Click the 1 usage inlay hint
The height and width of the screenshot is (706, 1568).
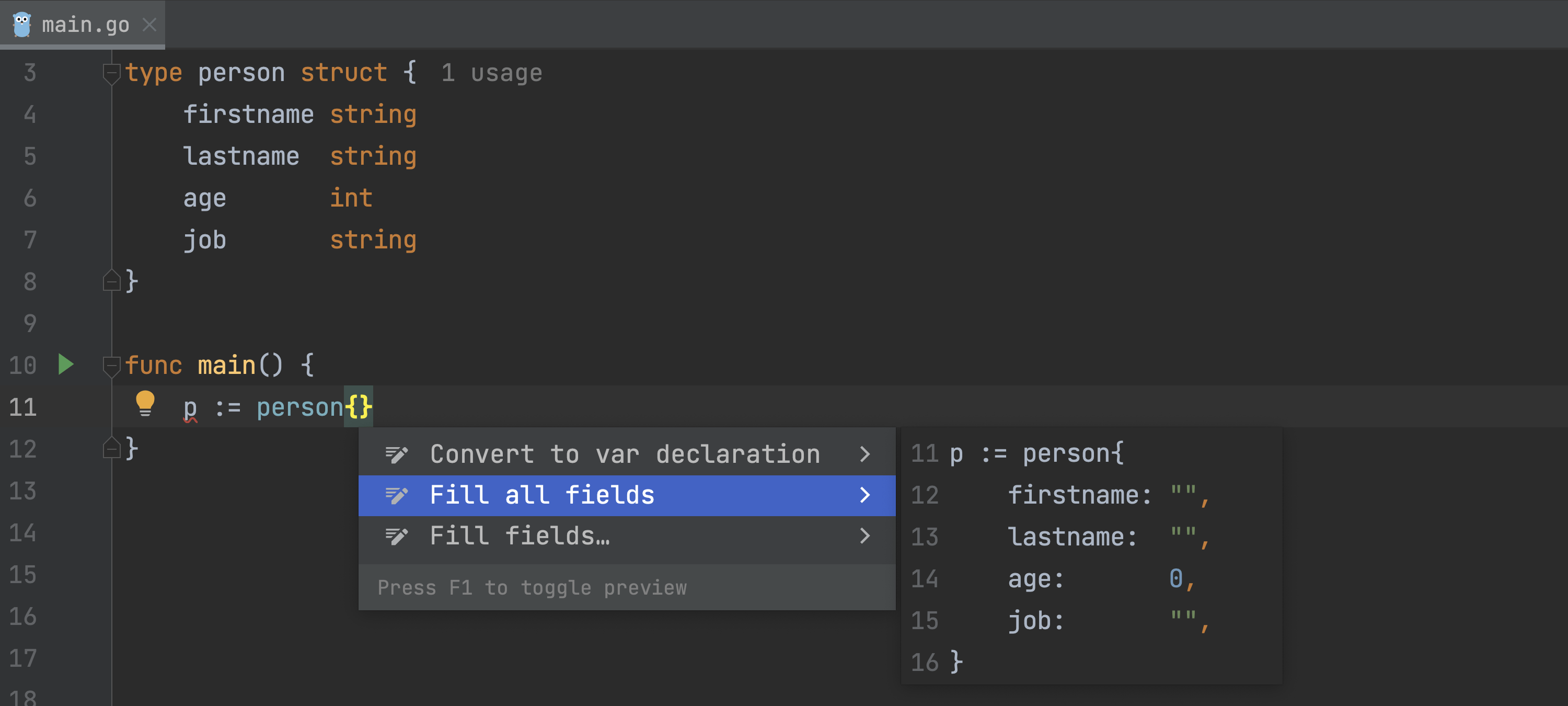point(491,73)
